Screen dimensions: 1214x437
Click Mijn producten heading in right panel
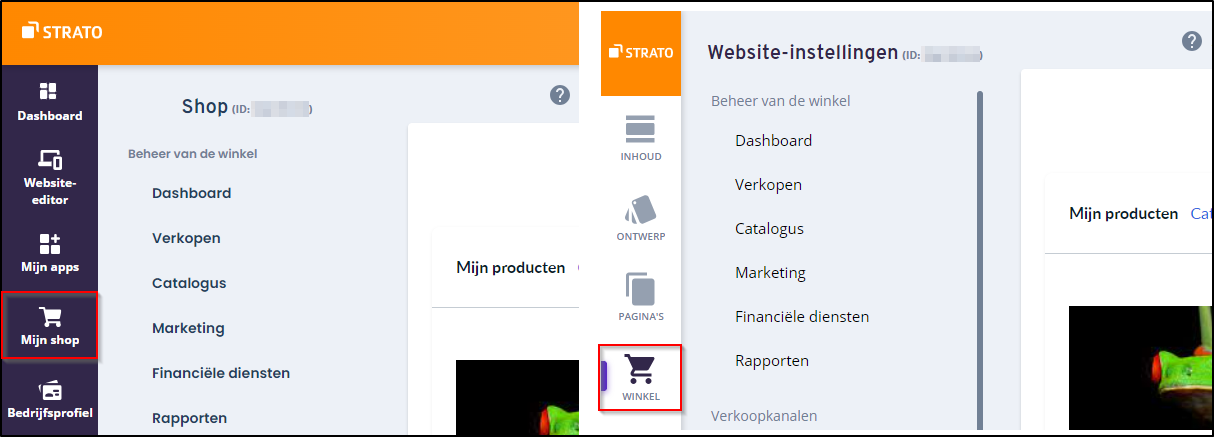(1123, 214)
